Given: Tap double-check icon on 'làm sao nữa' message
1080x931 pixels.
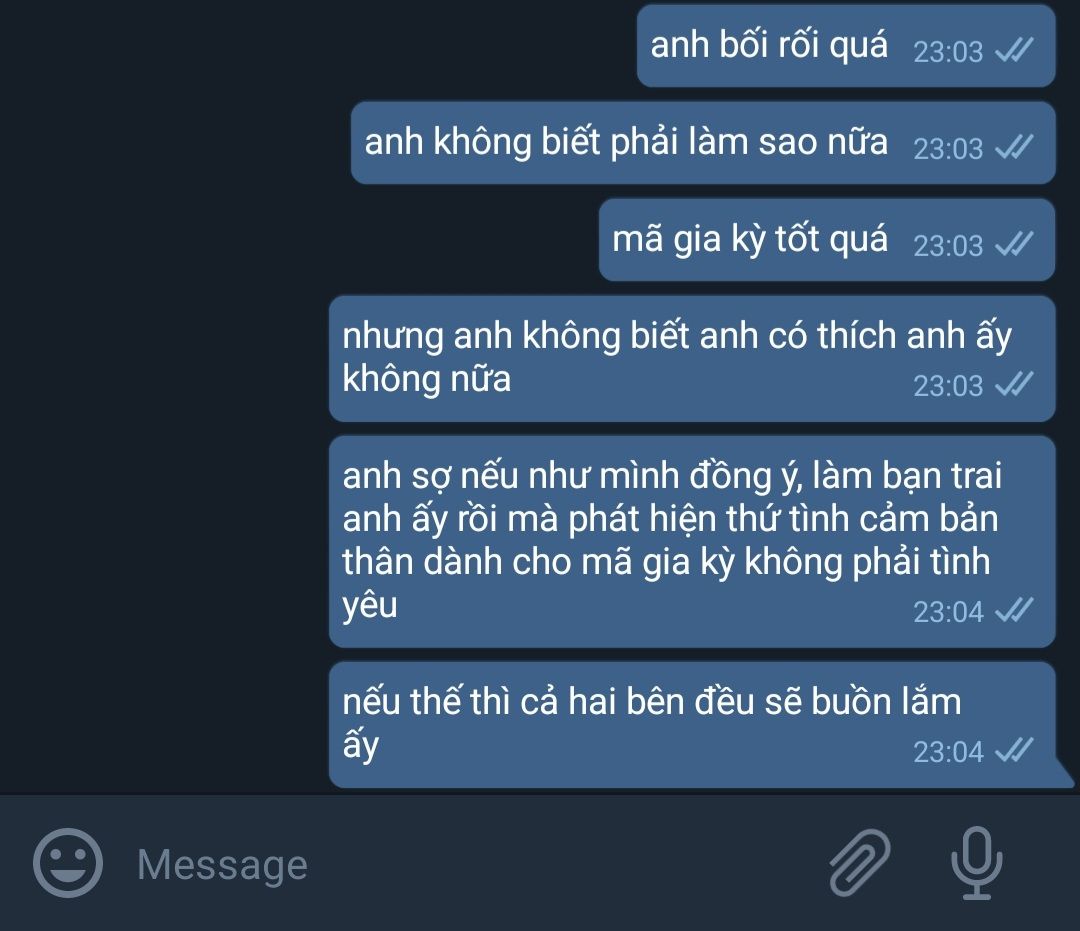Looking at the screenshot, I should [x=1015, y=147].
